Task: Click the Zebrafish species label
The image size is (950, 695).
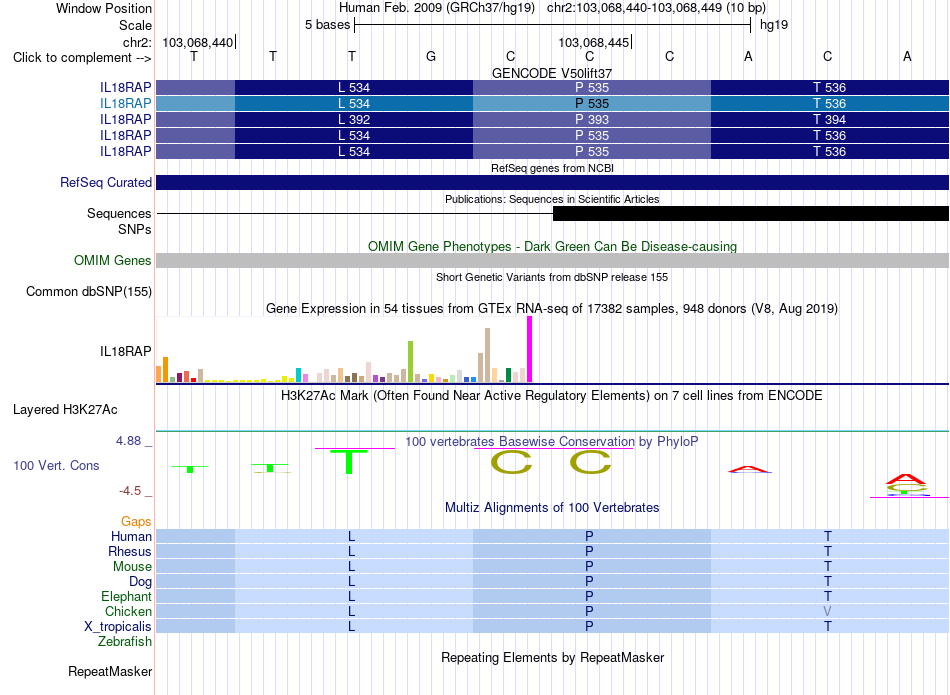Action: (x=125, y=641)
